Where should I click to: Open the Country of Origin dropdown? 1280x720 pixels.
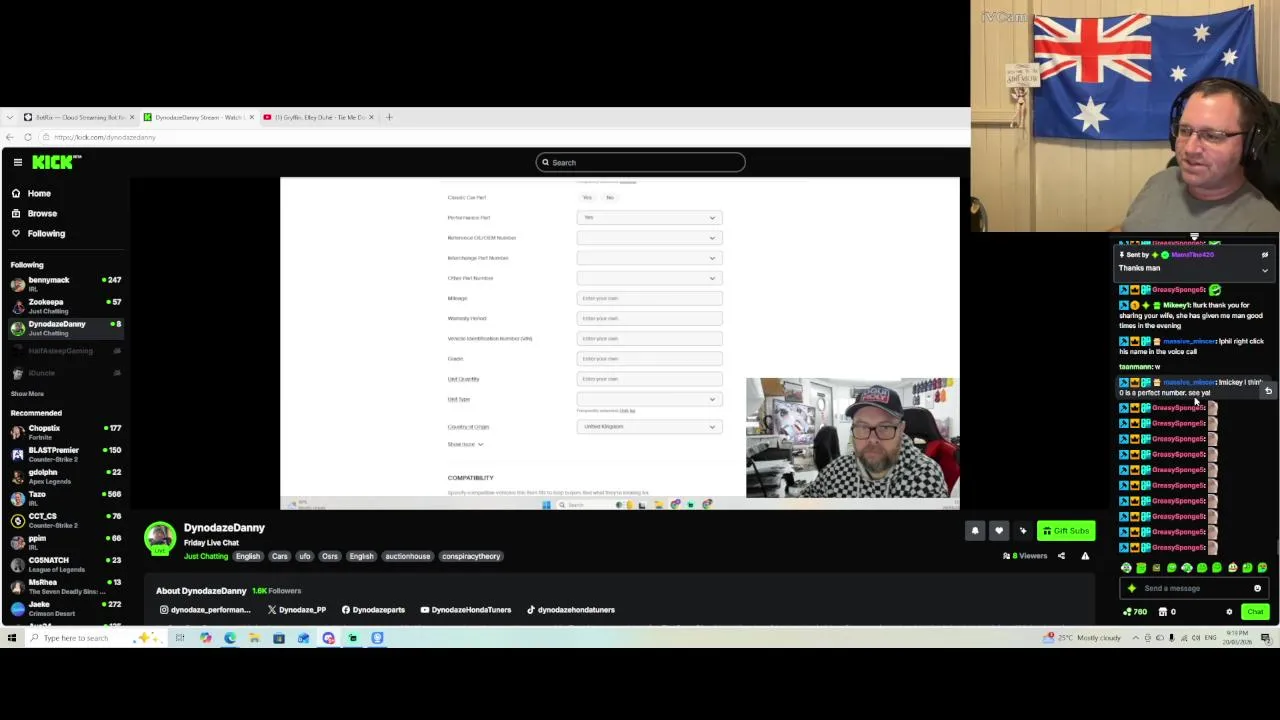point(649,427)
